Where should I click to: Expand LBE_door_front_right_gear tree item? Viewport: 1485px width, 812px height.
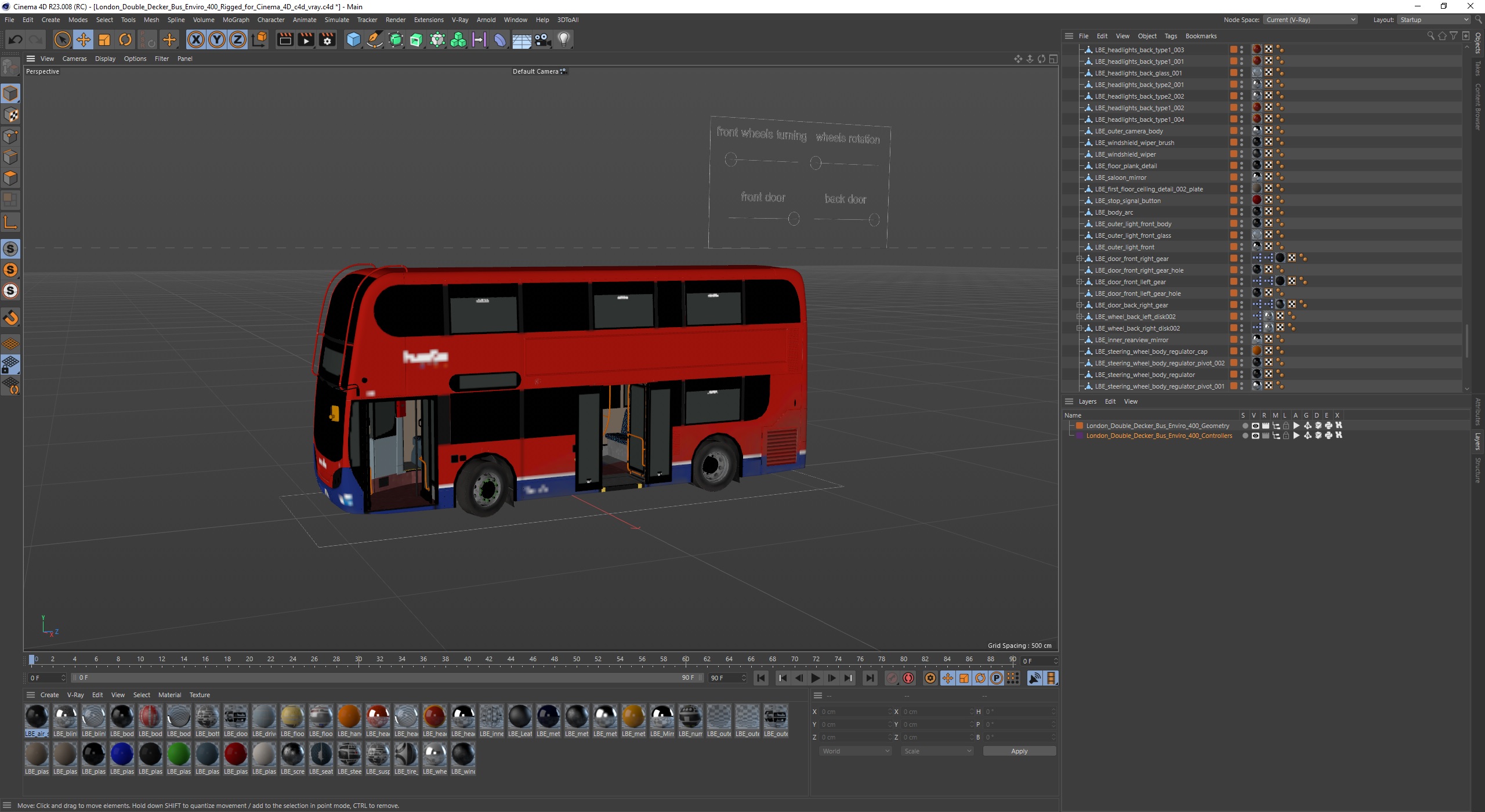[1079, 259]
